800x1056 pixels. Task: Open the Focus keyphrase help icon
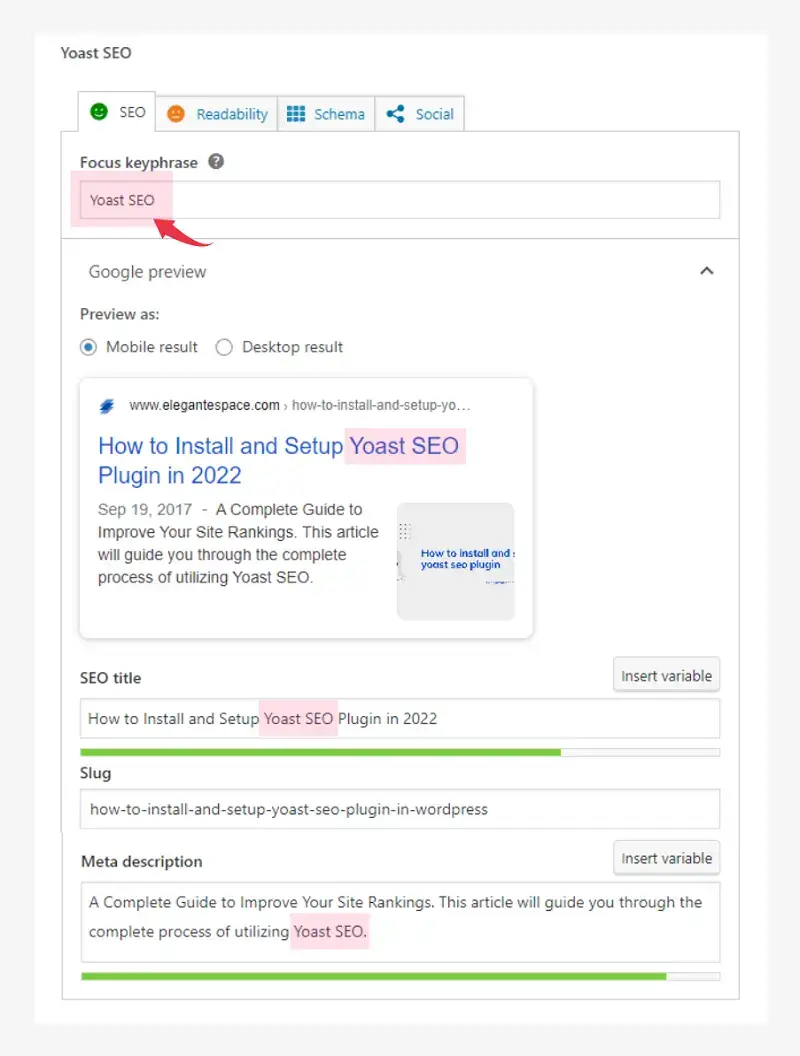pyautogui.click(x=215, y=161)
